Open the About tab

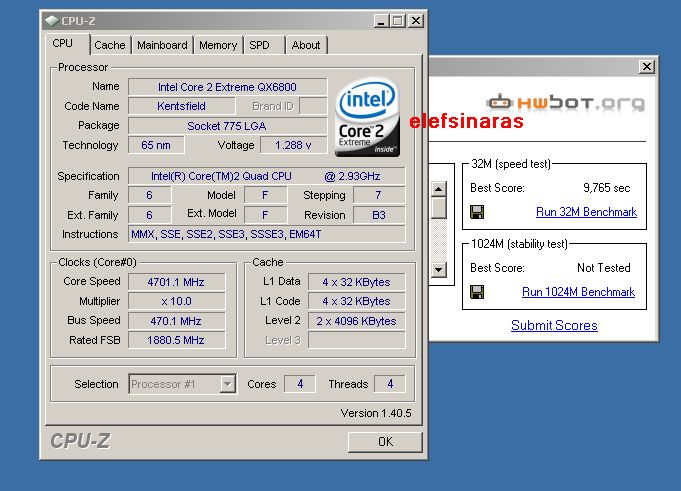click(x=306, y=45)
